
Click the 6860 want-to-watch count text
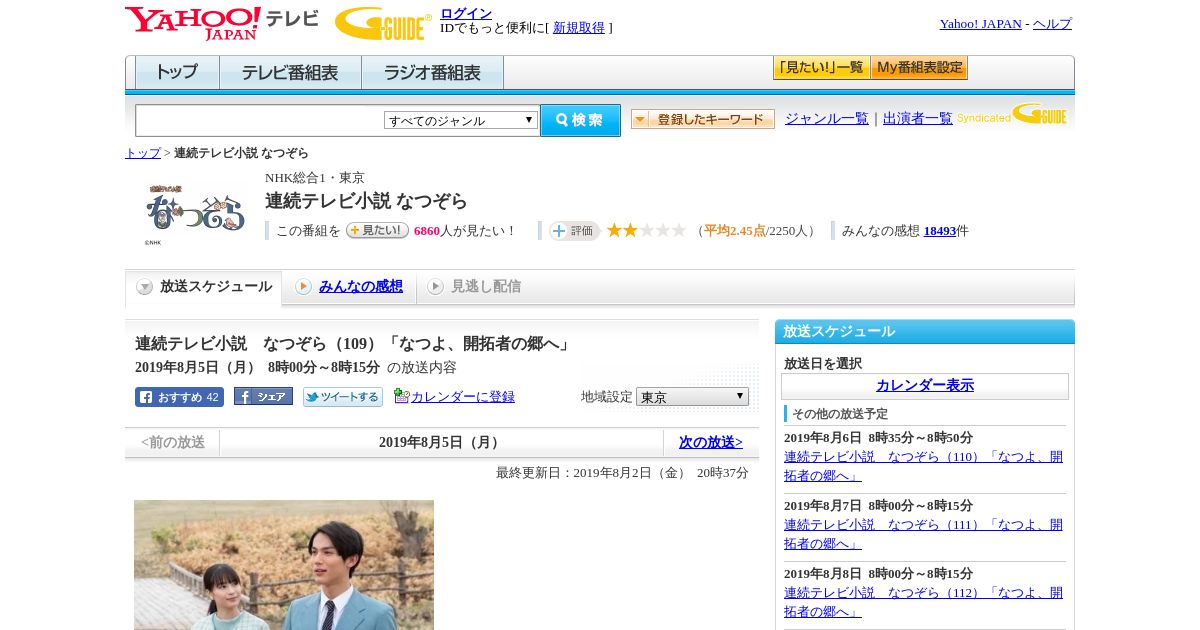427,231
